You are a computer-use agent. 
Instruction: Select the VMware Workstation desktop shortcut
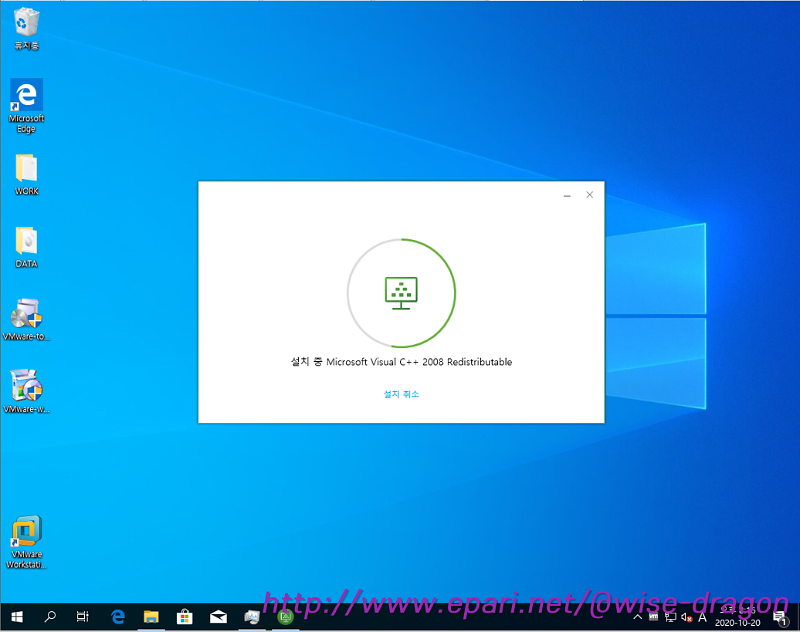(27, 542)
